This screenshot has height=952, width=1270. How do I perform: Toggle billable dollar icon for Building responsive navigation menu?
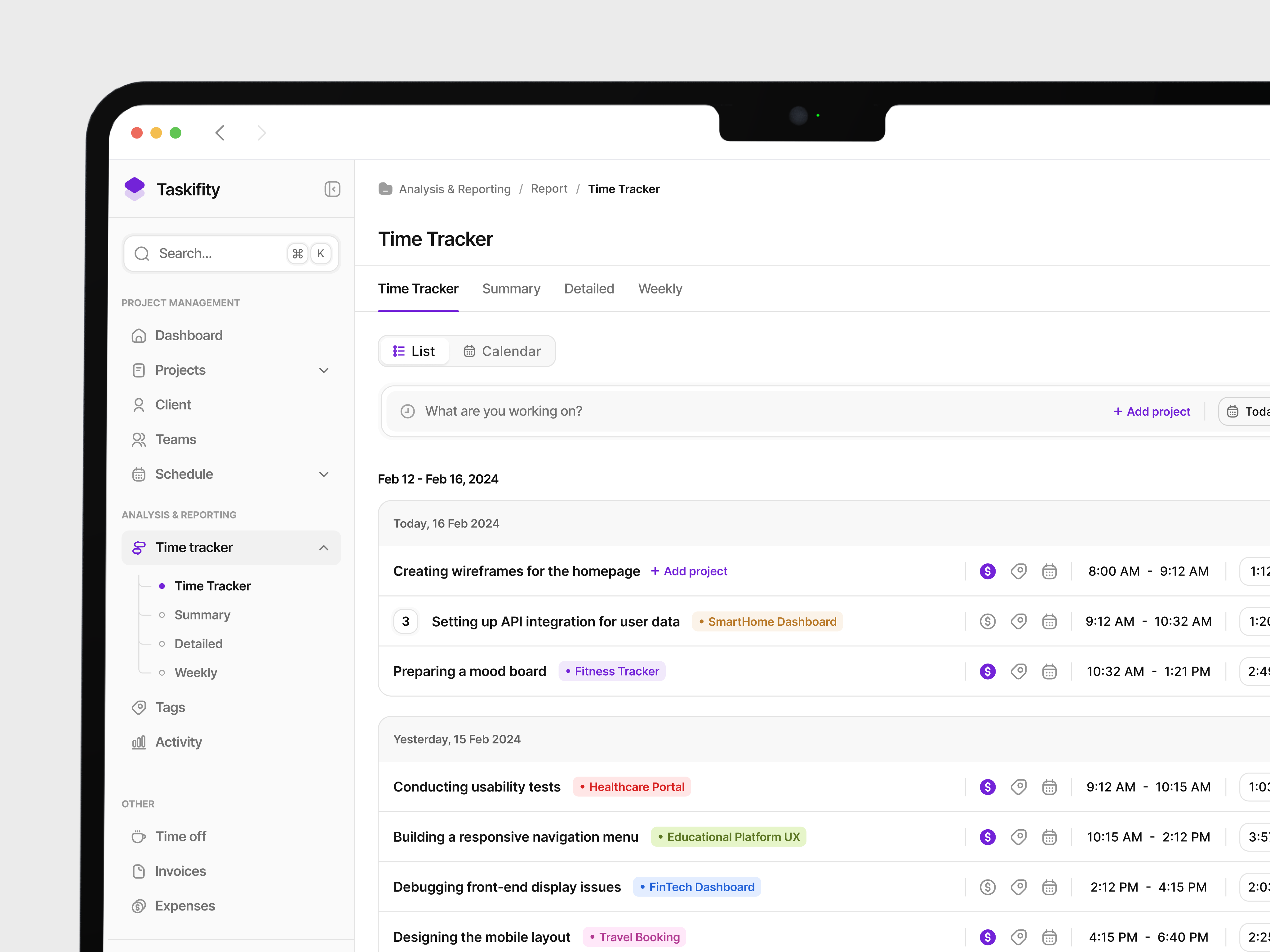point(988,837)
